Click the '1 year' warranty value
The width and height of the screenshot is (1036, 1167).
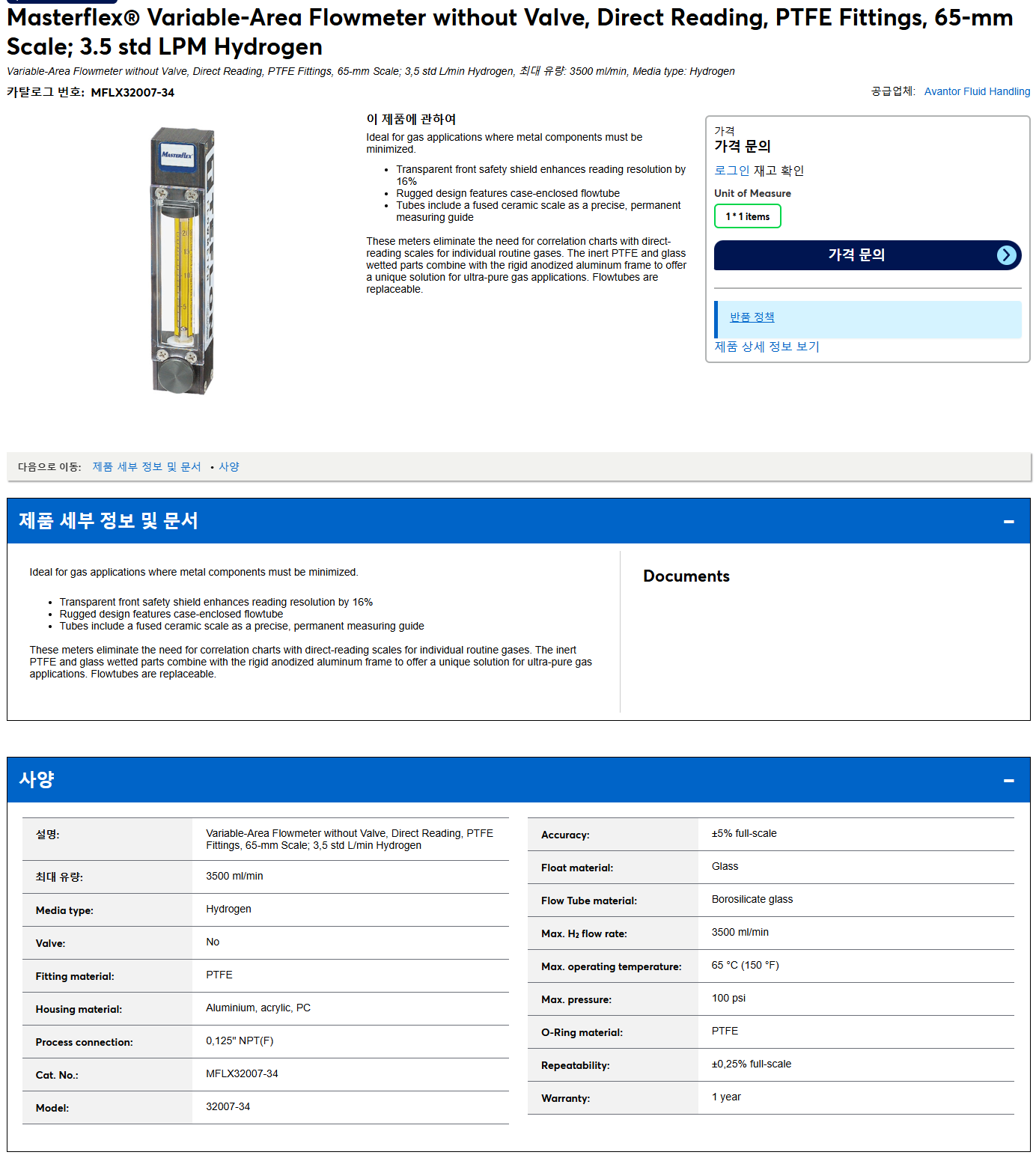click(x=726, y=1097)
